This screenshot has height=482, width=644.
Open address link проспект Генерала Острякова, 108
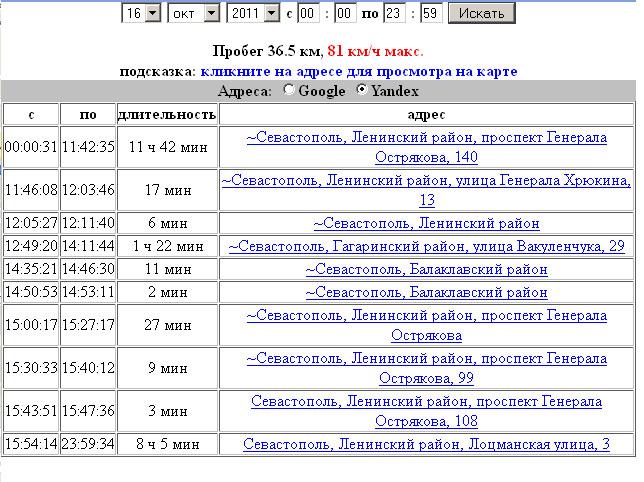(426, 411)
